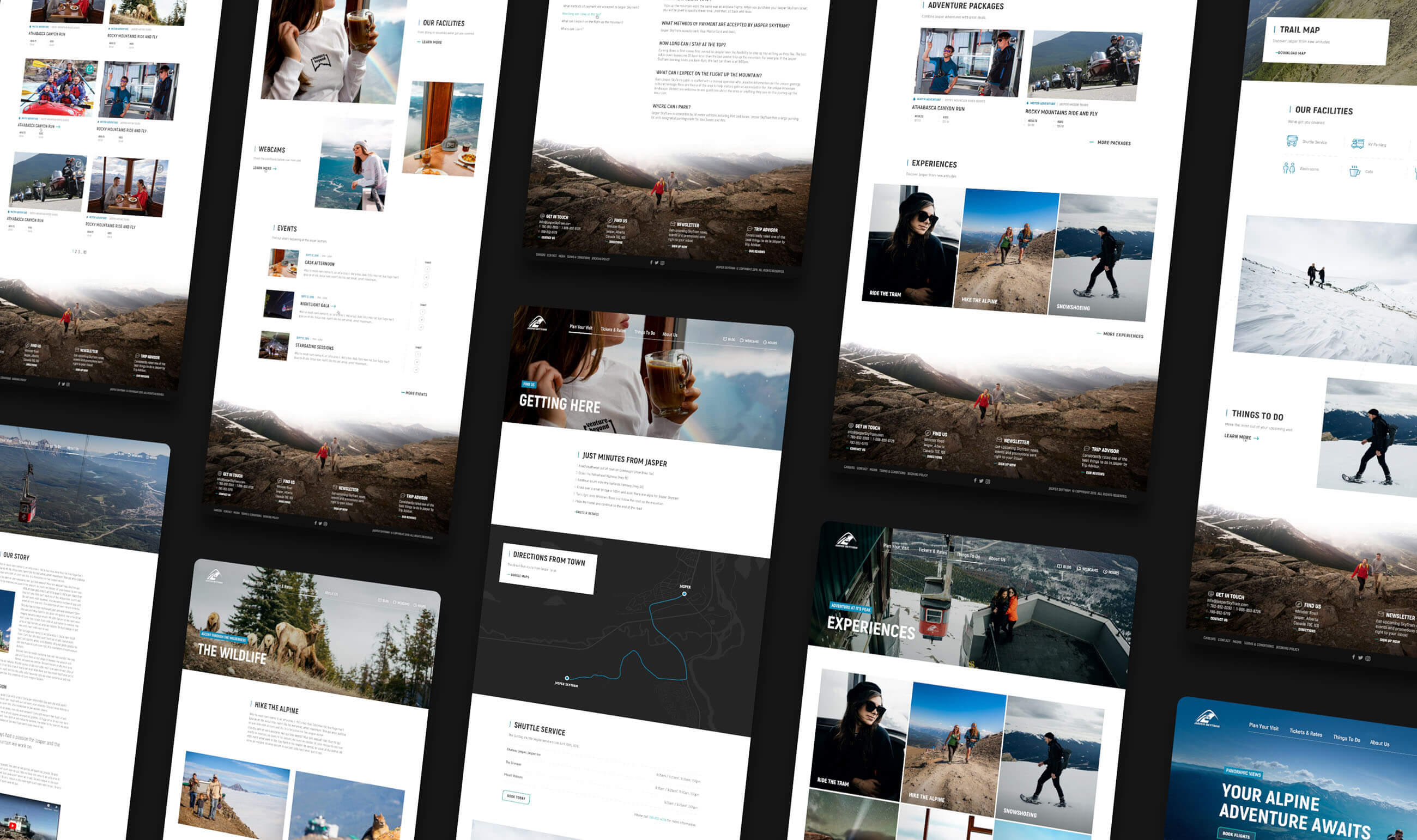Screen dimensions: 1417x840
Task: Click arrow next to Nightlight Gala event
Action: (333, 306)
